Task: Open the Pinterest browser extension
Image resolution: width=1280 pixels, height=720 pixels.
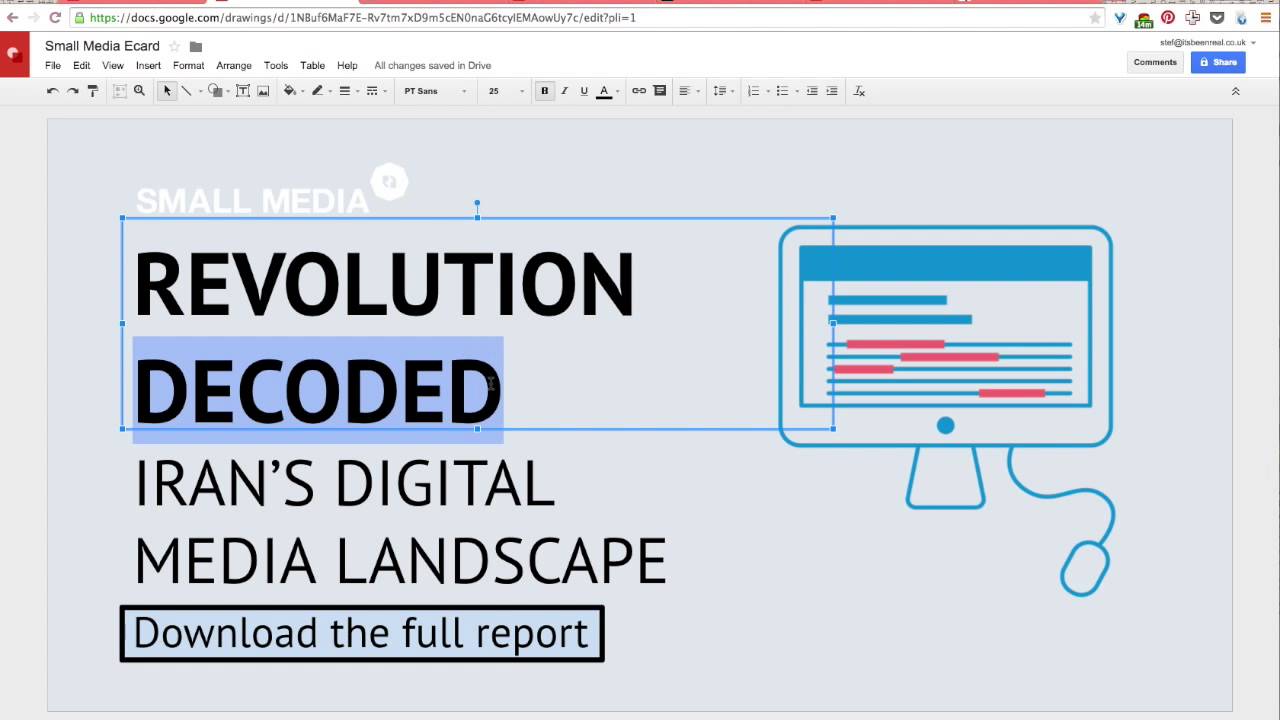Action: click(1167, 17)
